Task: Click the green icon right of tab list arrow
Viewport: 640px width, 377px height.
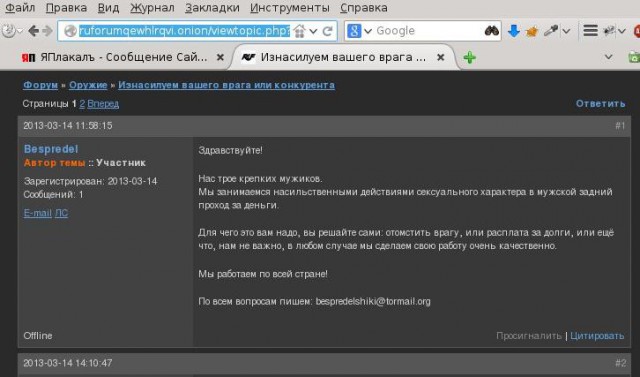Action: [634, 57]
